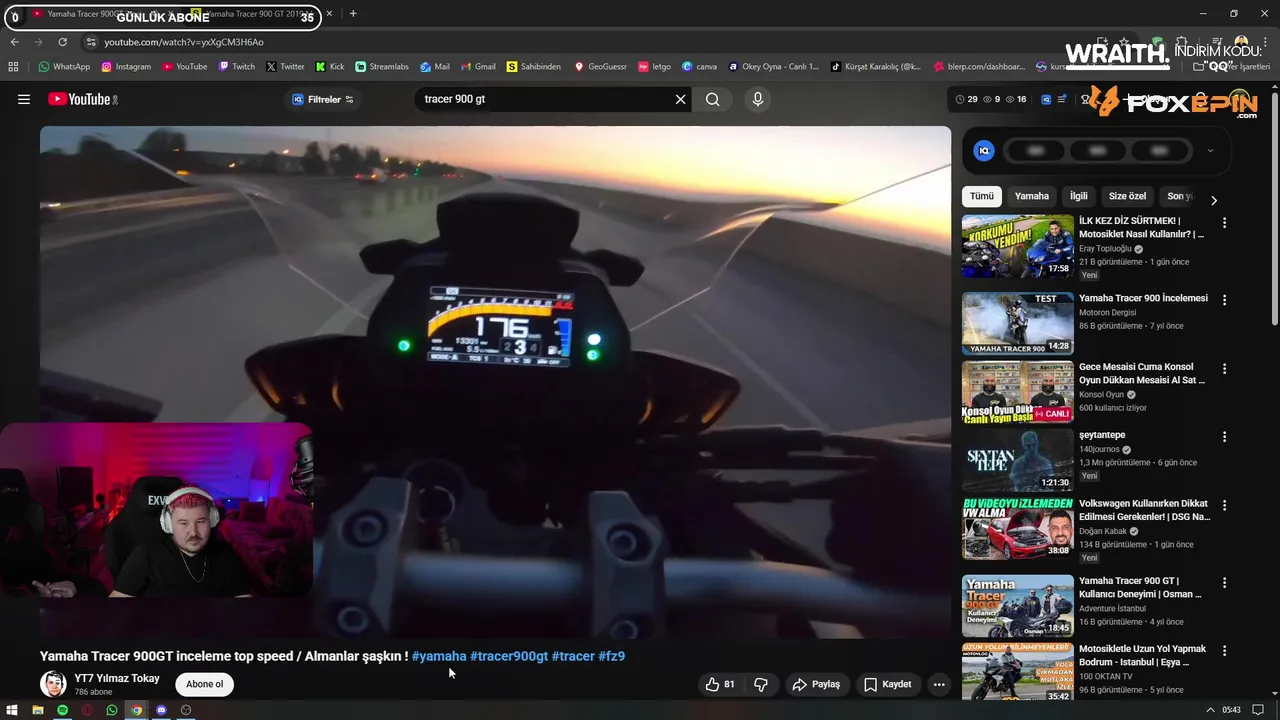Open options for 'Motosikletle Uzun Yol Yapmak' video
This screenshot has height=720, width=1280.
(1224, 651)
